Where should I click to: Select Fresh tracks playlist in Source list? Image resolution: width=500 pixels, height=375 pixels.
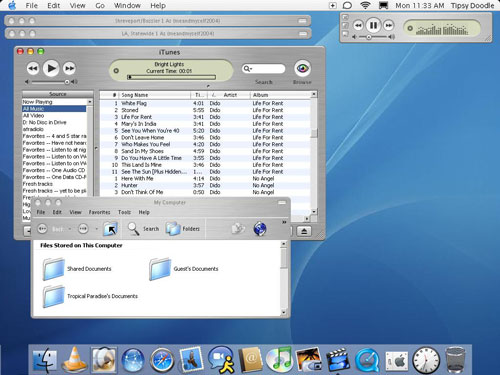pos(54,184)
